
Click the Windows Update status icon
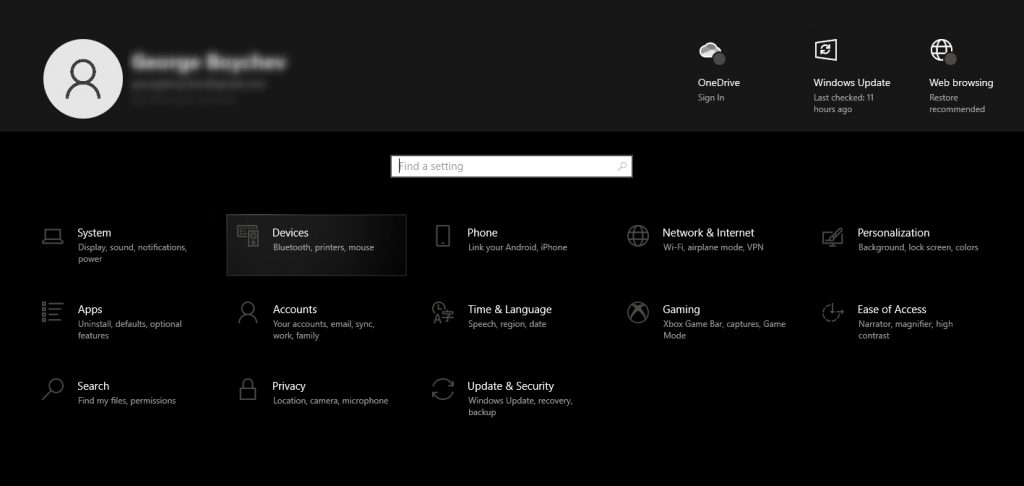(x=825, y=50)
